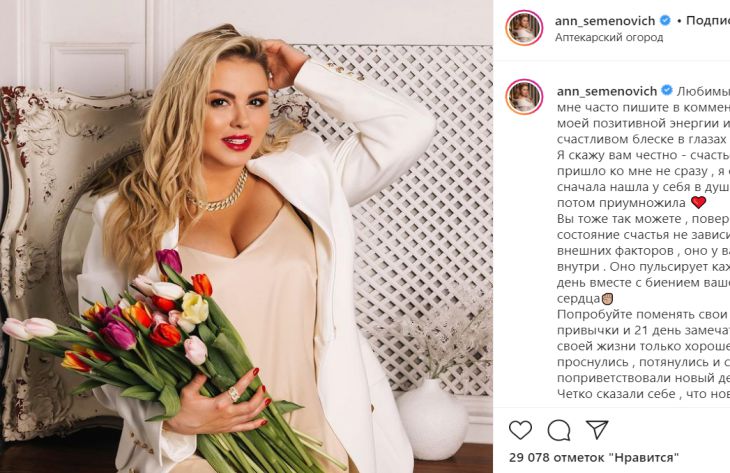Click caption line 'Я скажу вам честно'
Screen dimensions: 730x473
point(643,155)
